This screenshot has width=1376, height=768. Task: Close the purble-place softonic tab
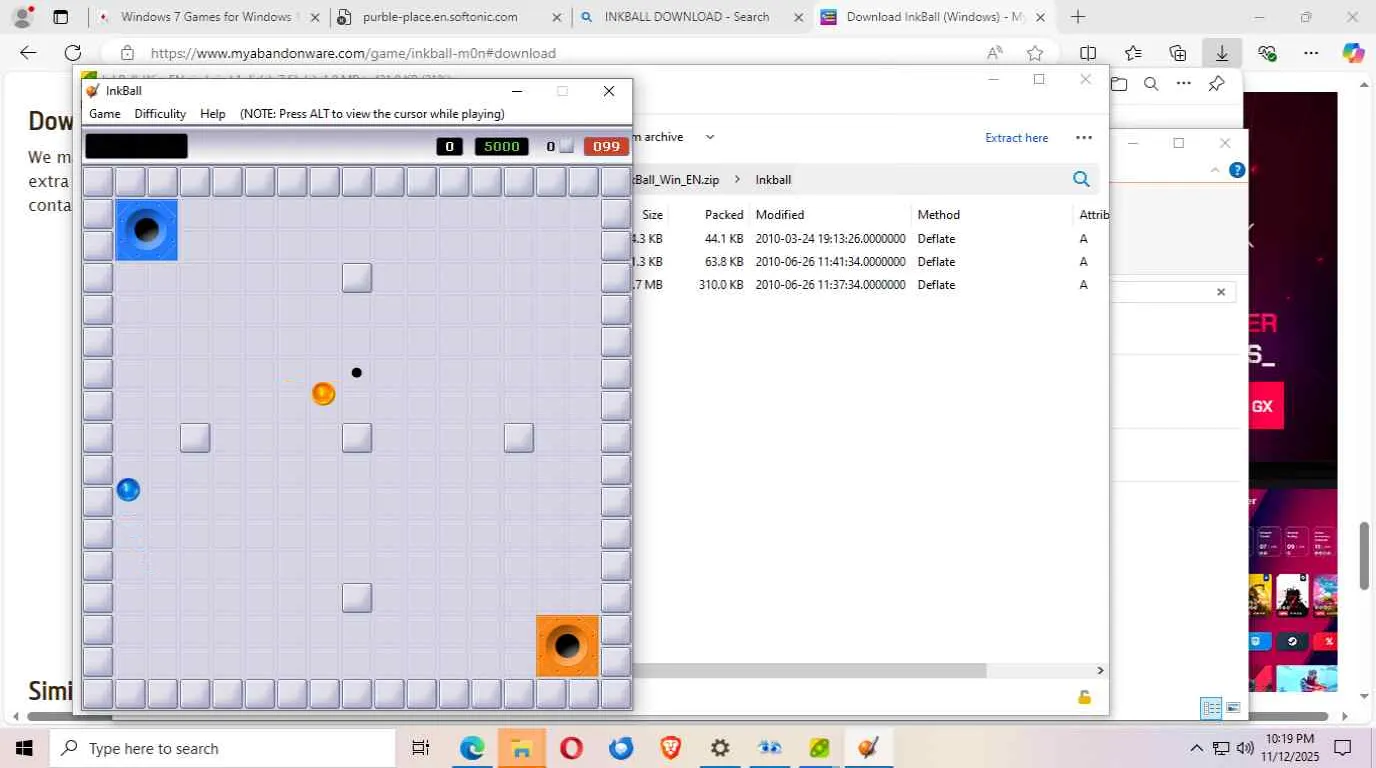[x=556, y=17]
